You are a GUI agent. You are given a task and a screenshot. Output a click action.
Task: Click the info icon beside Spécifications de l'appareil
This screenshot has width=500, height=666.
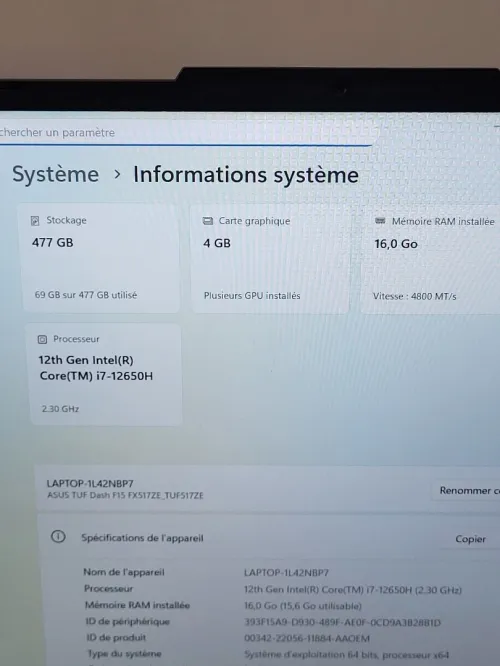[x=58, y=537]
